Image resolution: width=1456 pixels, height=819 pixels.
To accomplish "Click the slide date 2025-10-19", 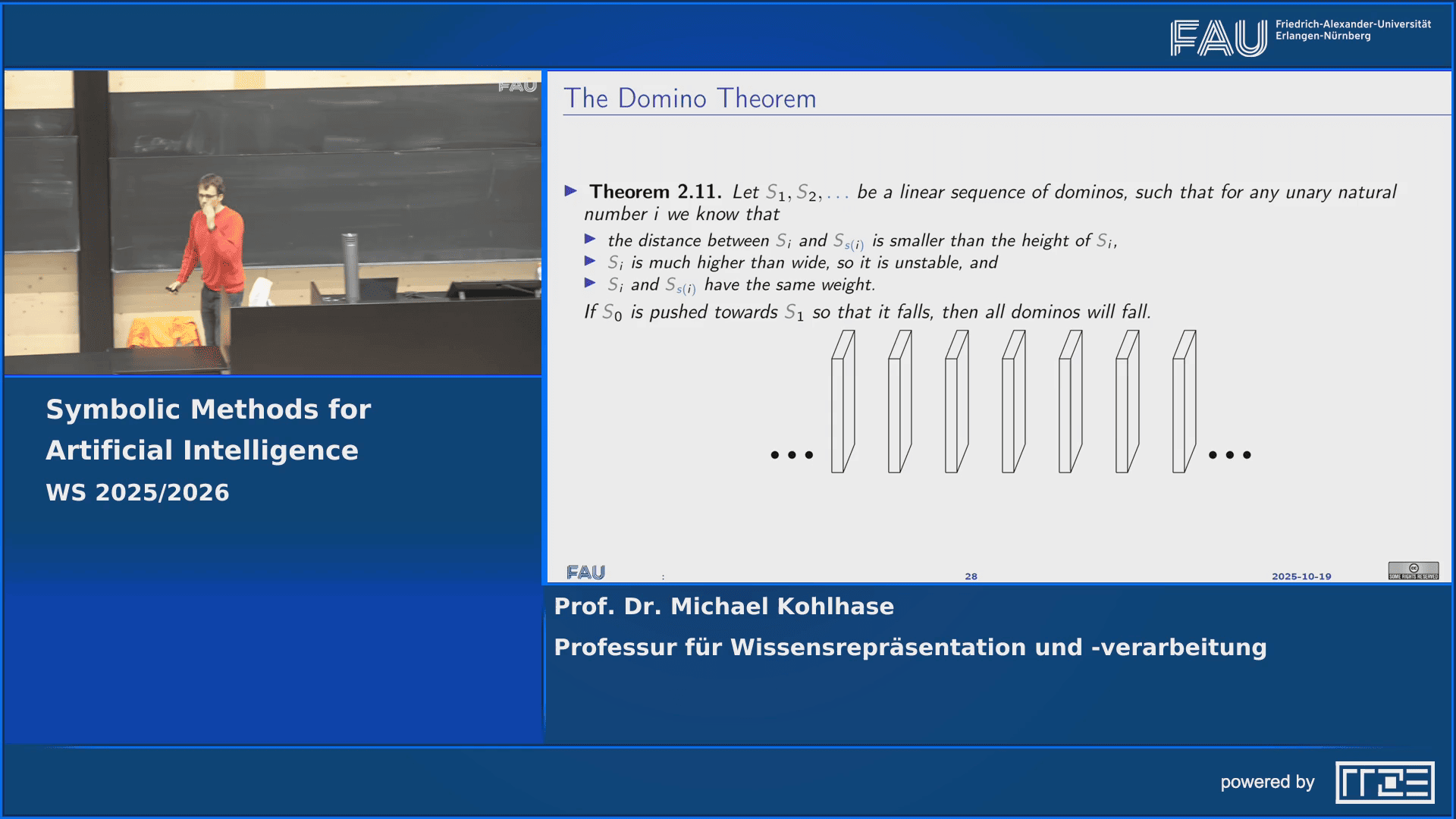I will tap(1301, 576).
